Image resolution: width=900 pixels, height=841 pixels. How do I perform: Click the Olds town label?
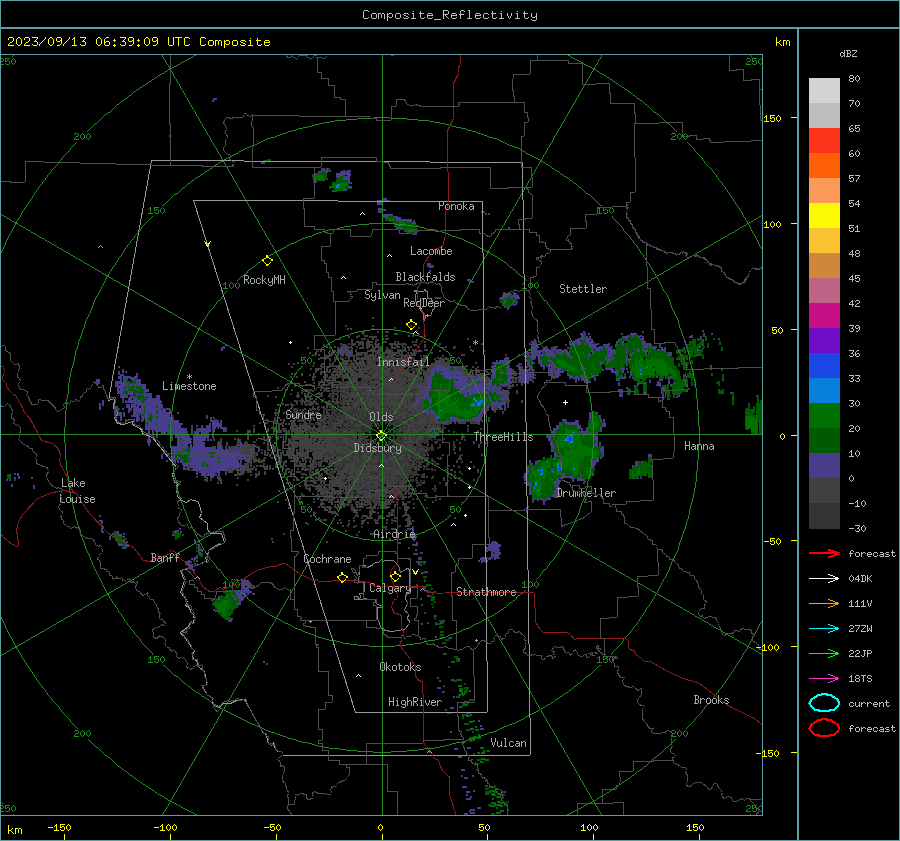(381, 417)
